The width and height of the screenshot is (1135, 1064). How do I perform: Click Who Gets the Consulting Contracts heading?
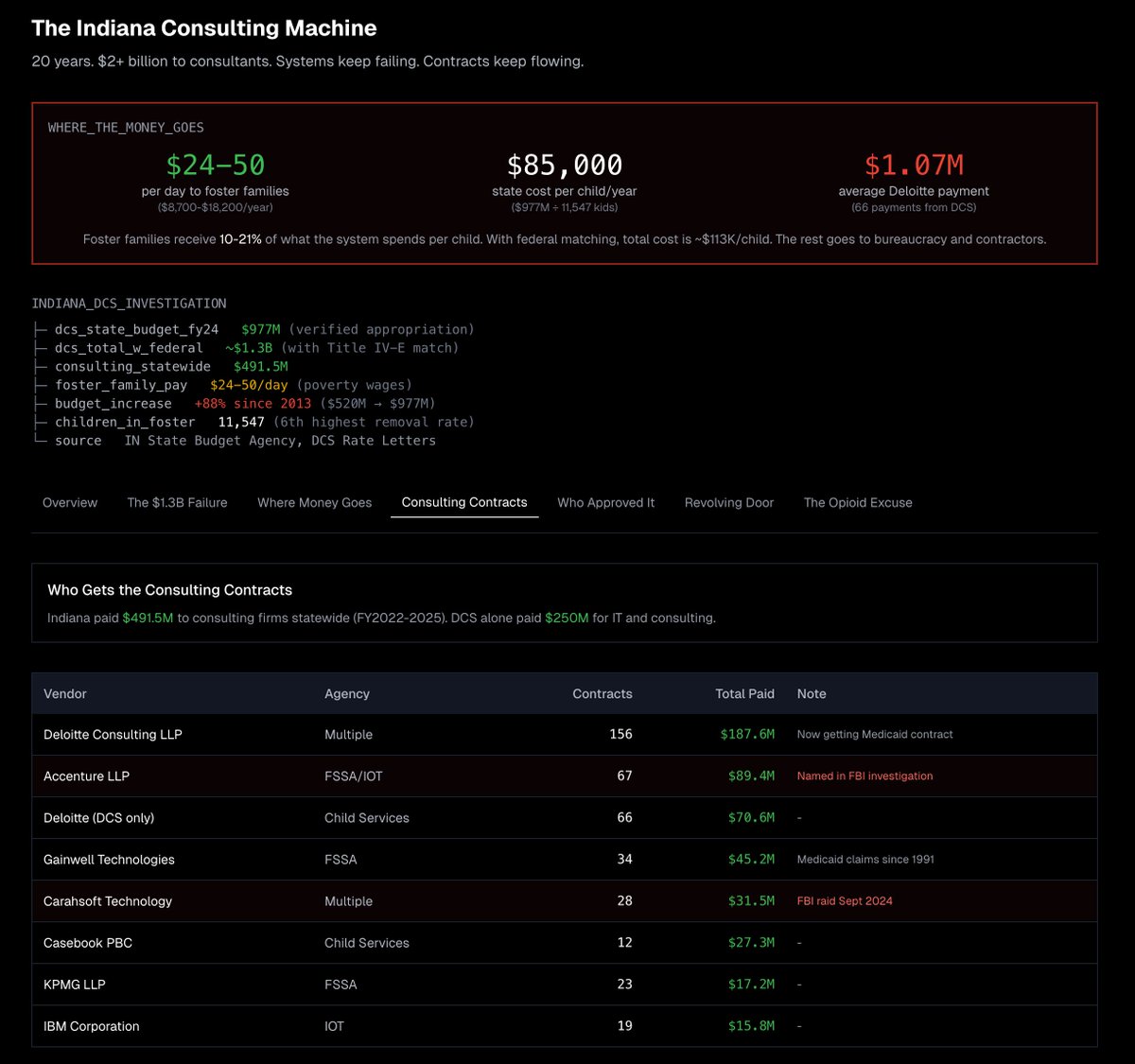click(x=170, y=589)
